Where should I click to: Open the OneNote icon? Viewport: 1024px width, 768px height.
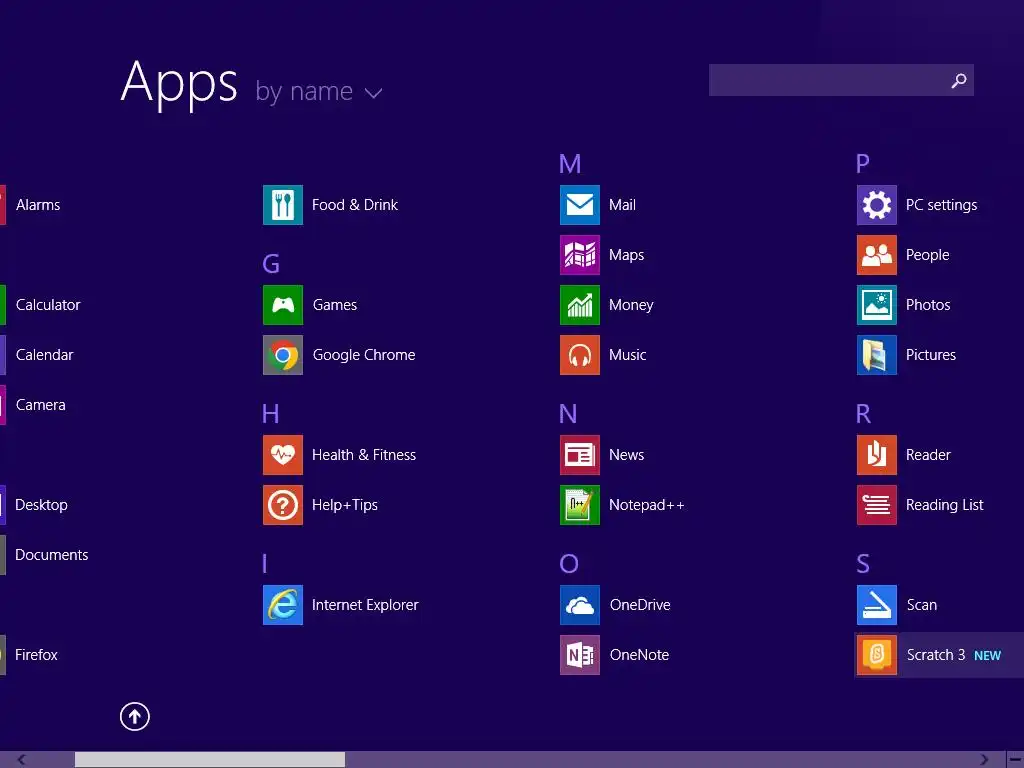coord(580,654)
